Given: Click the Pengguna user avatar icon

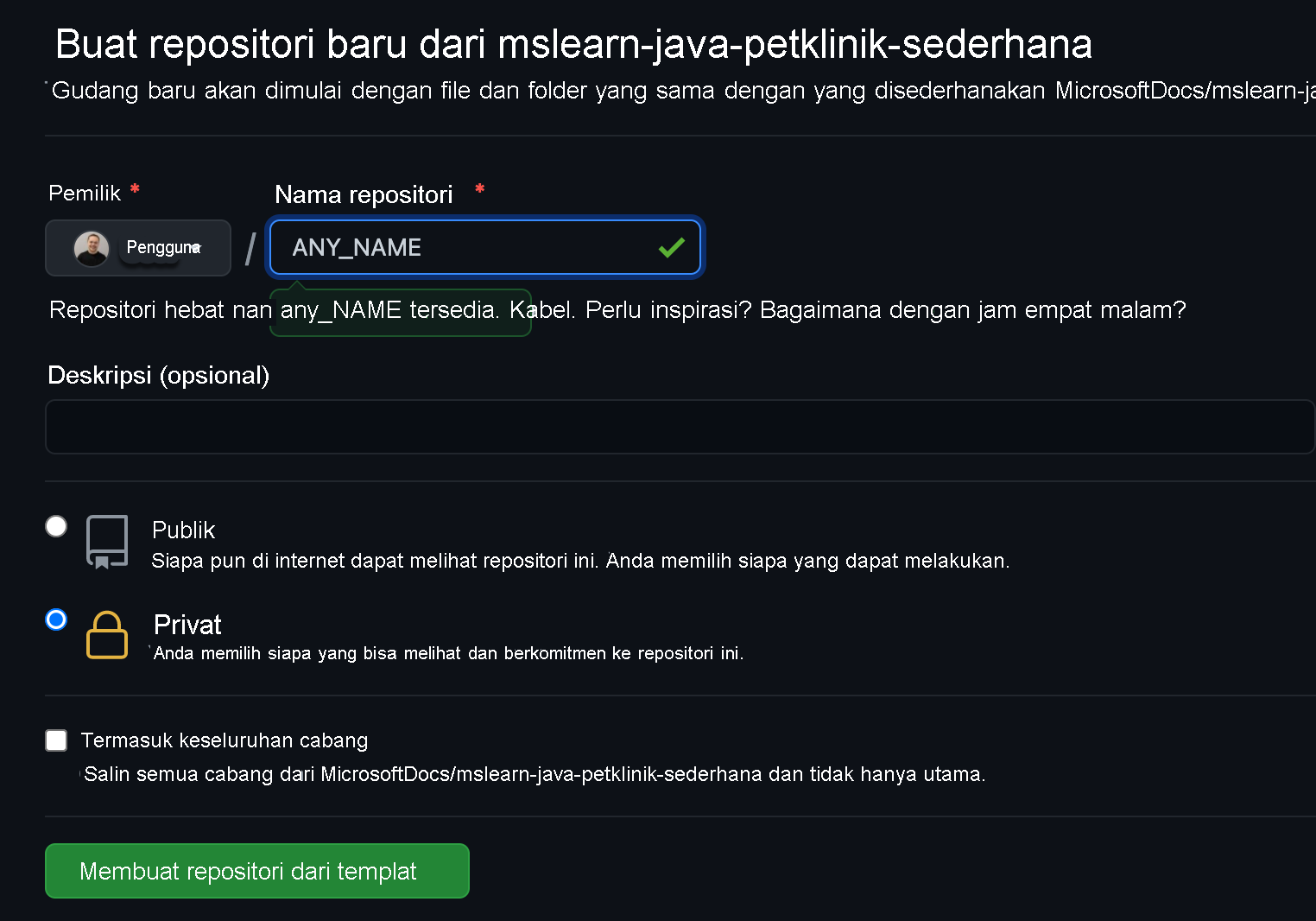Looking at the screenshot, I should (92, 247).
